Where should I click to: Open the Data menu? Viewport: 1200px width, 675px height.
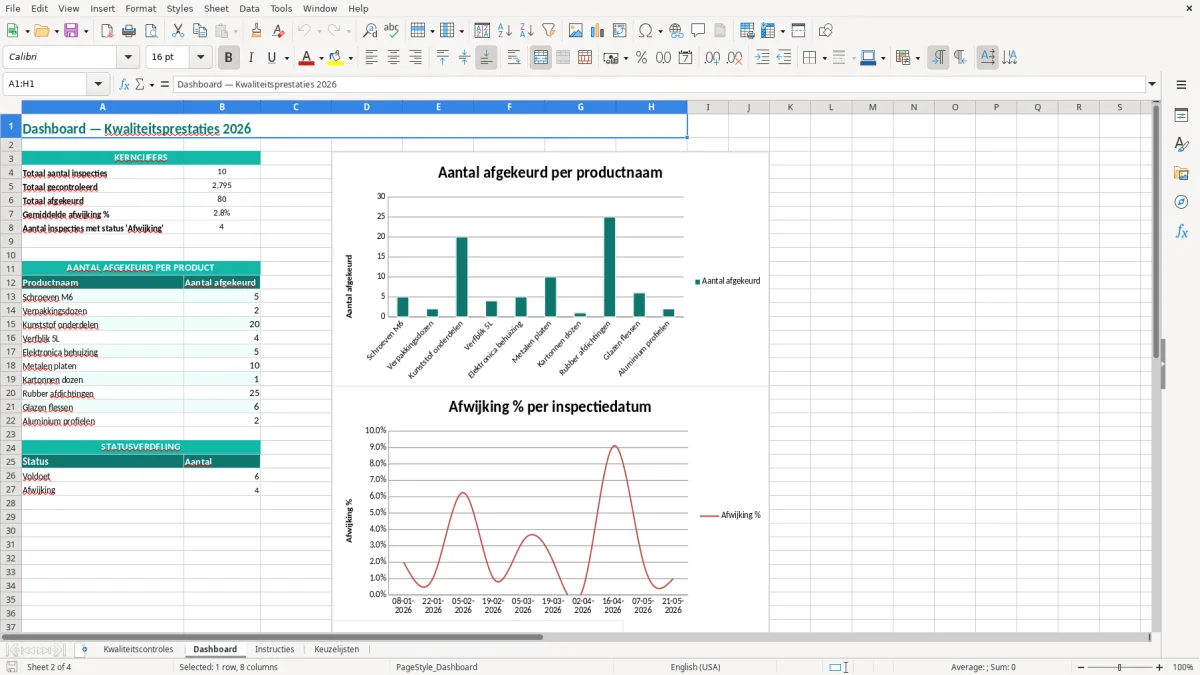pyautogui.click(x=250, y=8)
